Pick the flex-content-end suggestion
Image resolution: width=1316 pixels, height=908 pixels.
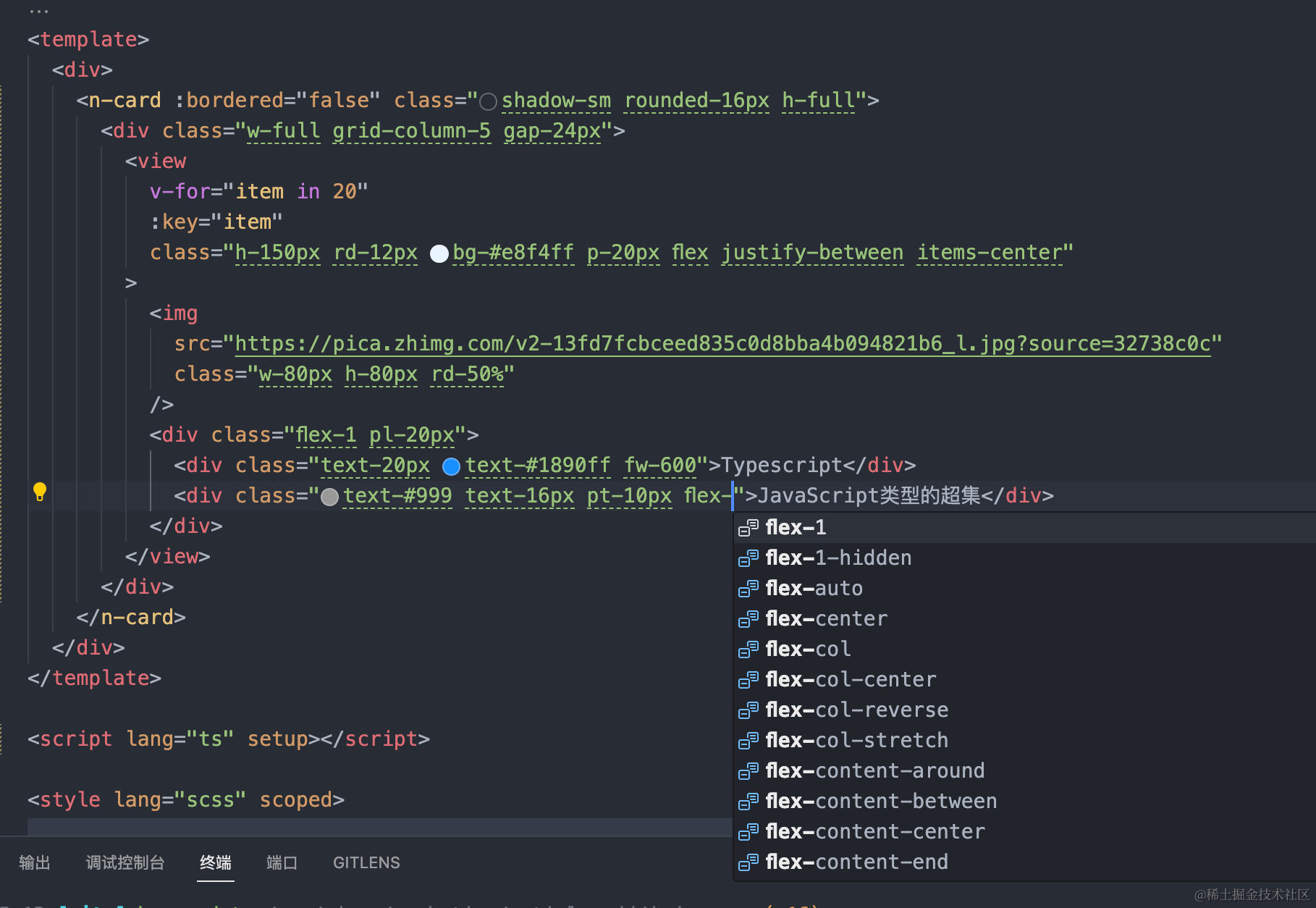(x=1024, y=862)
